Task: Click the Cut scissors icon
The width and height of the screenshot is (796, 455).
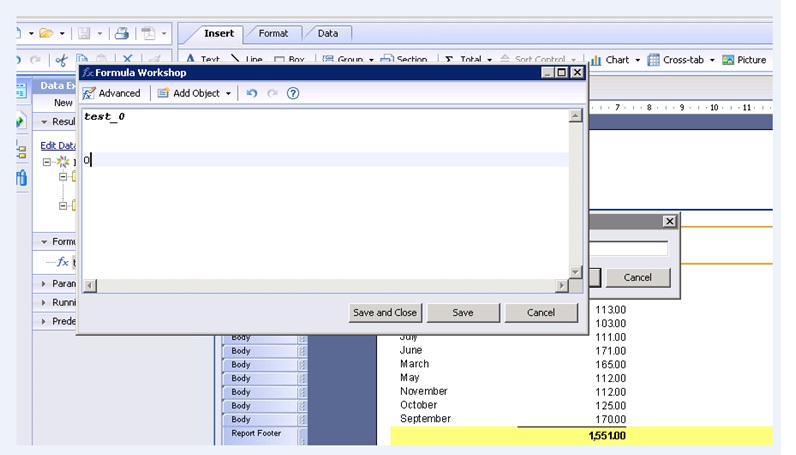Action: point(61,60)
